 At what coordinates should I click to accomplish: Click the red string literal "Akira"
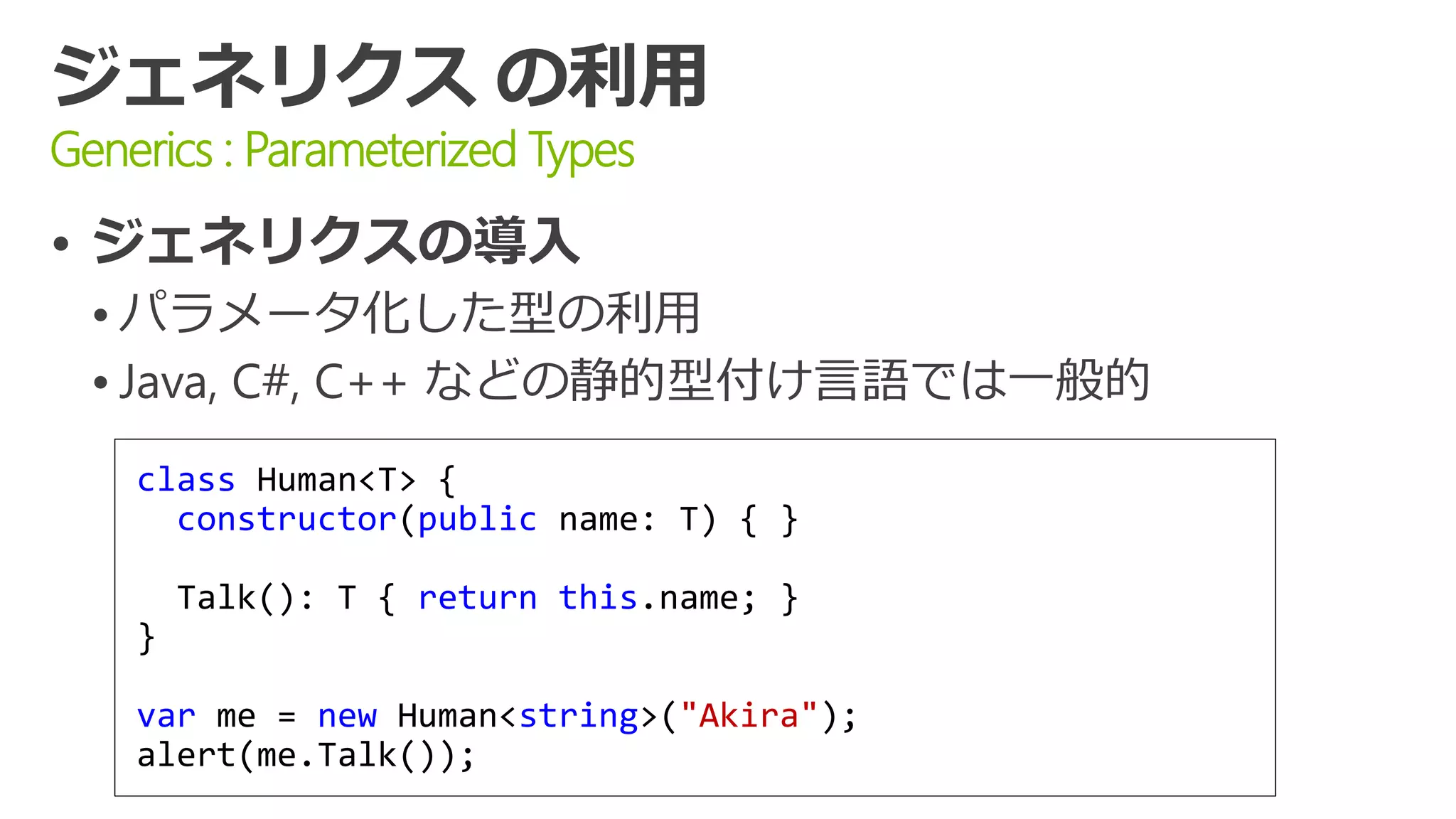[749, 714]
